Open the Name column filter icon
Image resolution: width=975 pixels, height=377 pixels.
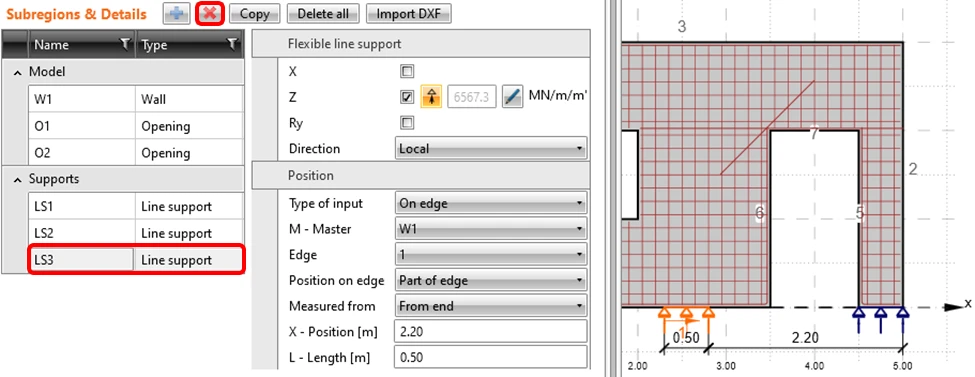(x=125, y=44)
